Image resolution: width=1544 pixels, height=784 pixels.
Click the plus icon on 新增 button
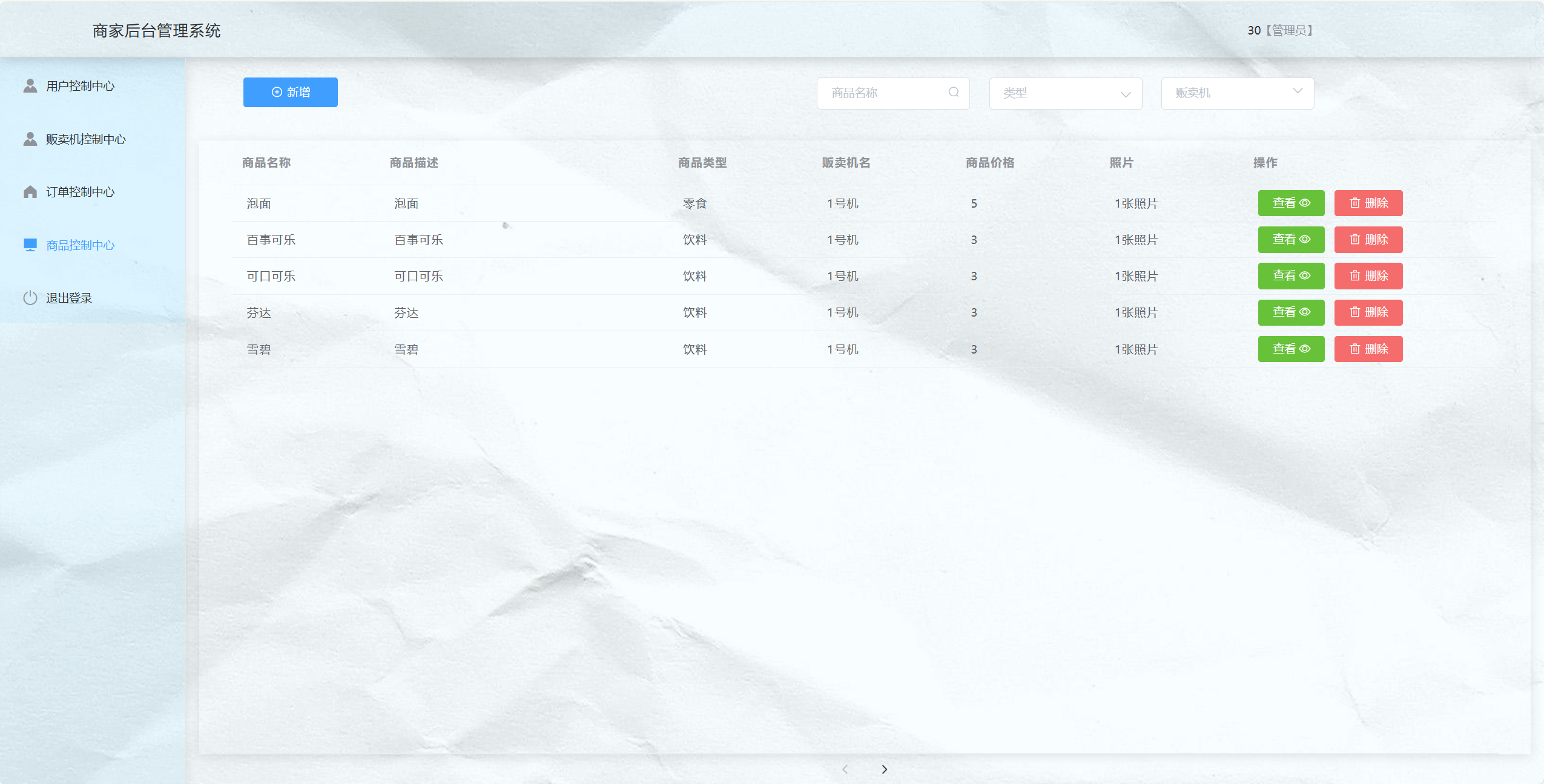coord(277,92)
